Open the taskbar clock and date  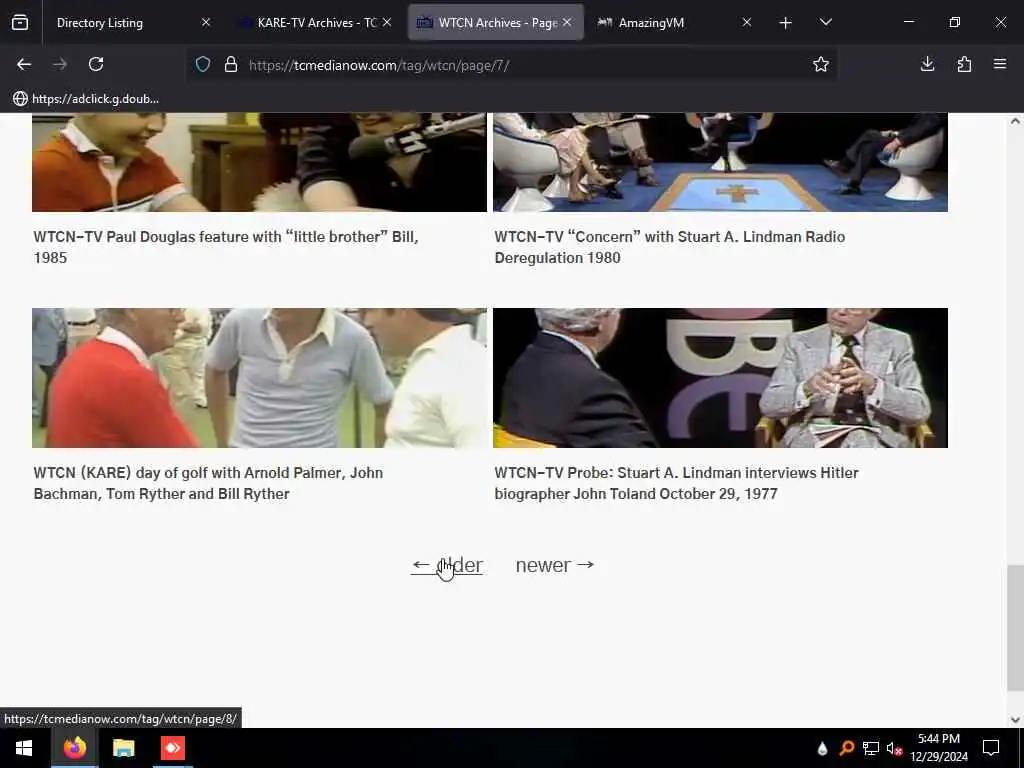(x=938, y=748)
